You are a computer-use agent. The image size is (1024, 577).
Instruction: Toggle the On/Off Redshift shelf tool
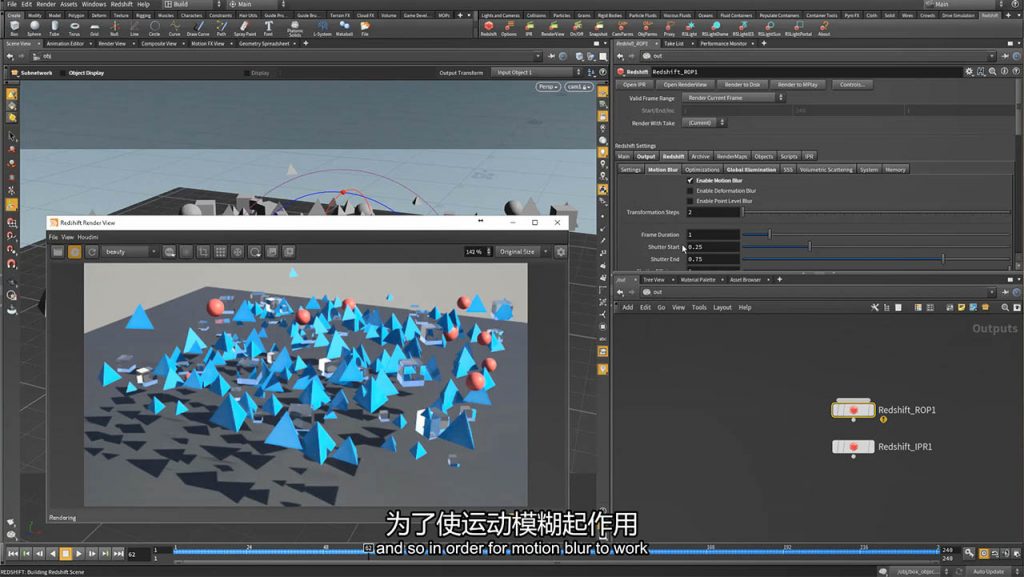click(577, 28)
